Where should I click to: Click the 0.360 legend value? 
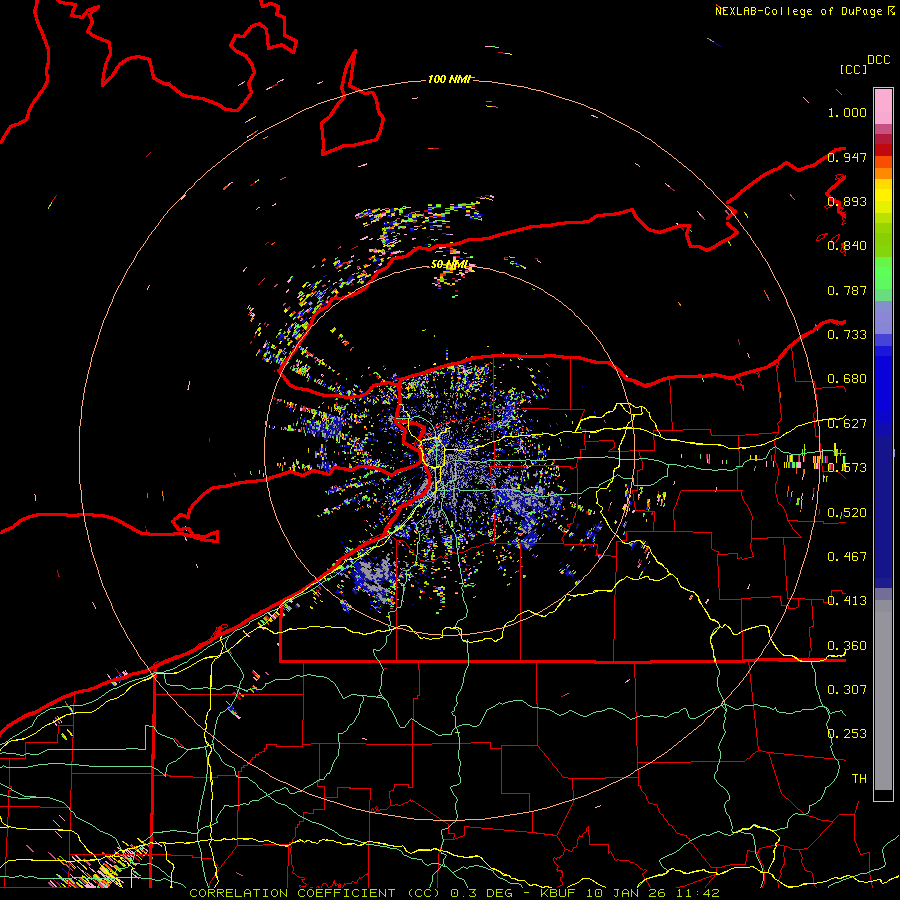tap(847, 645)
